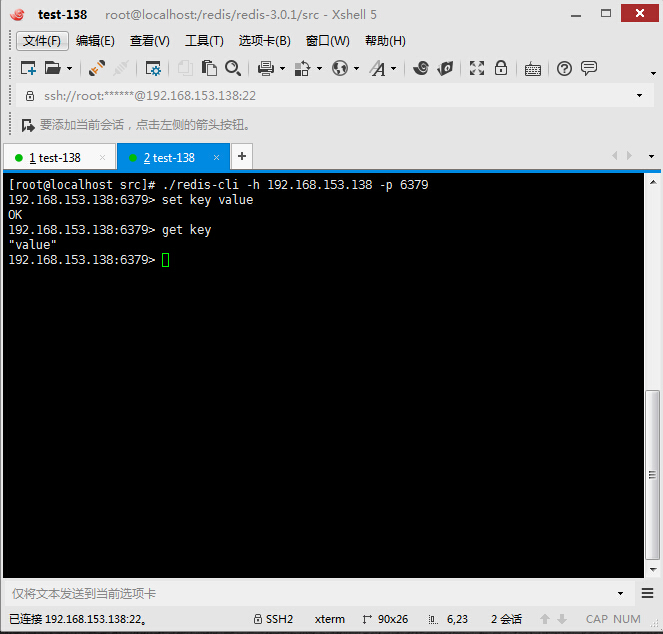Click the feedback chat bubble icon
The image size is (663, 634).
click(589, 68)
